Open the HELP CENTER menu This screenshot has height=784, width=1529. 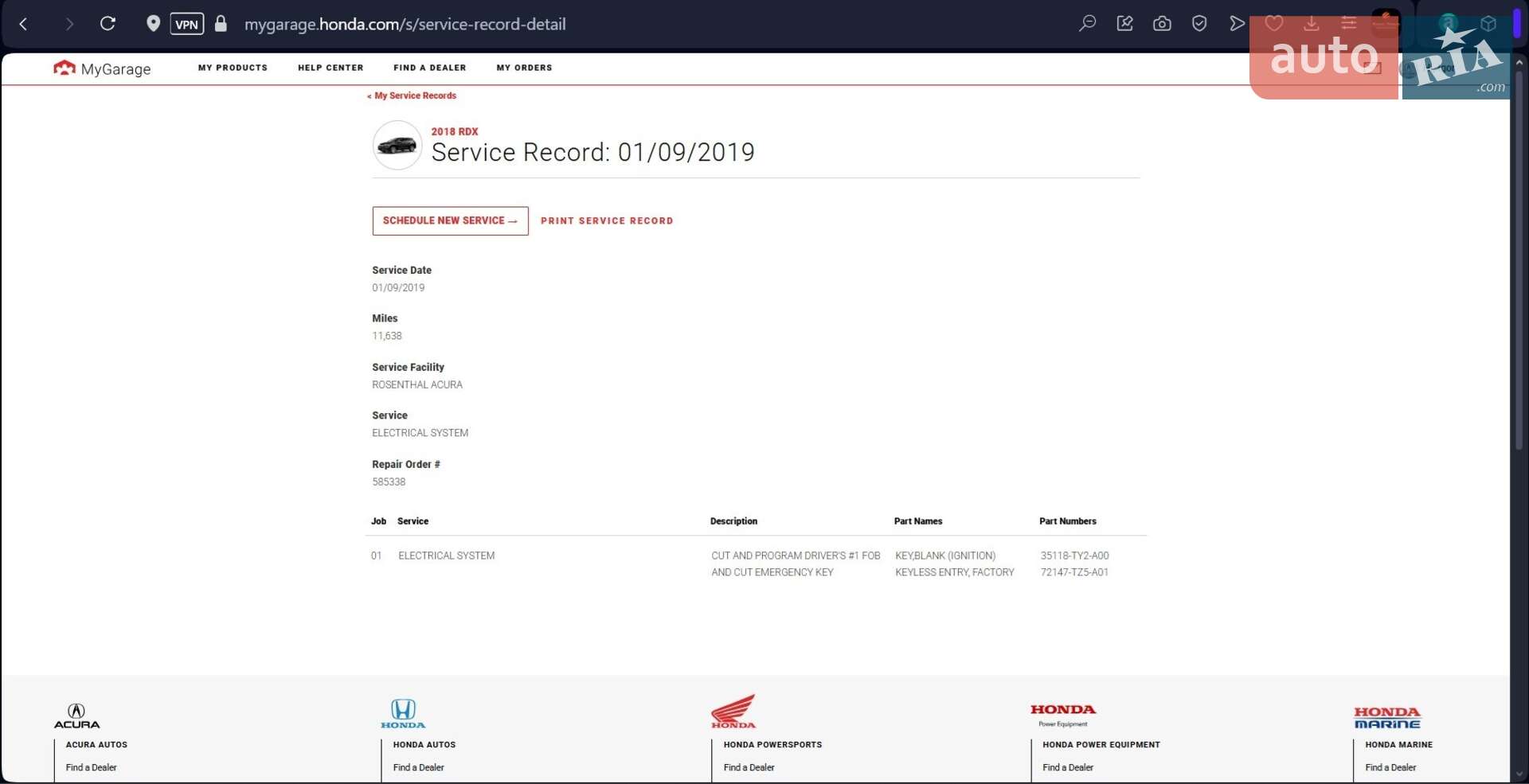tap(330, 68)
